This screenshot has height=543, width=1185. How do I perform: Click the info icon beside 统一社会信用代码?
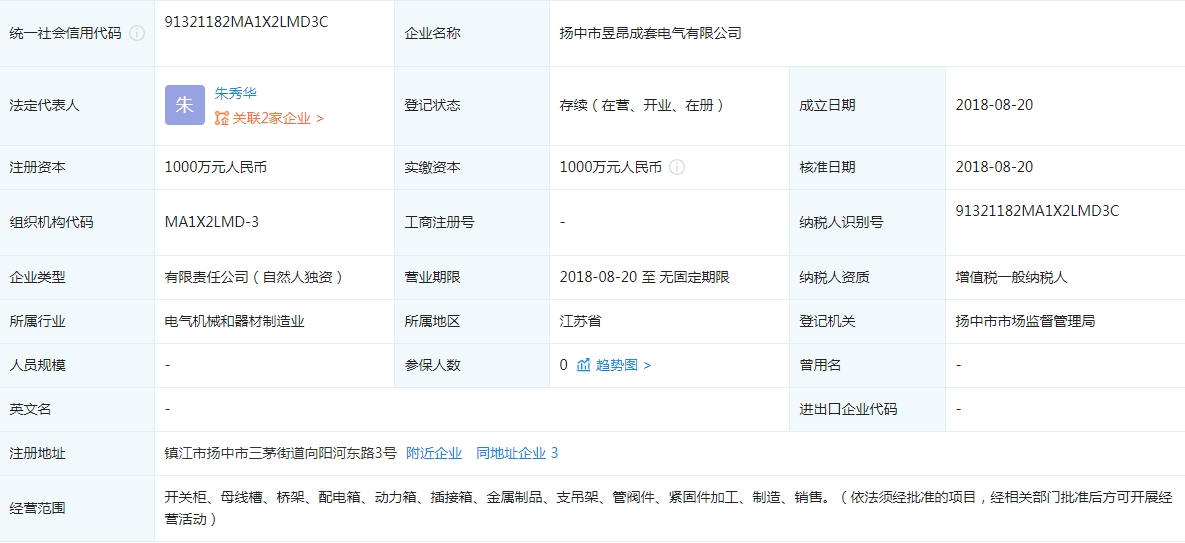137,33
